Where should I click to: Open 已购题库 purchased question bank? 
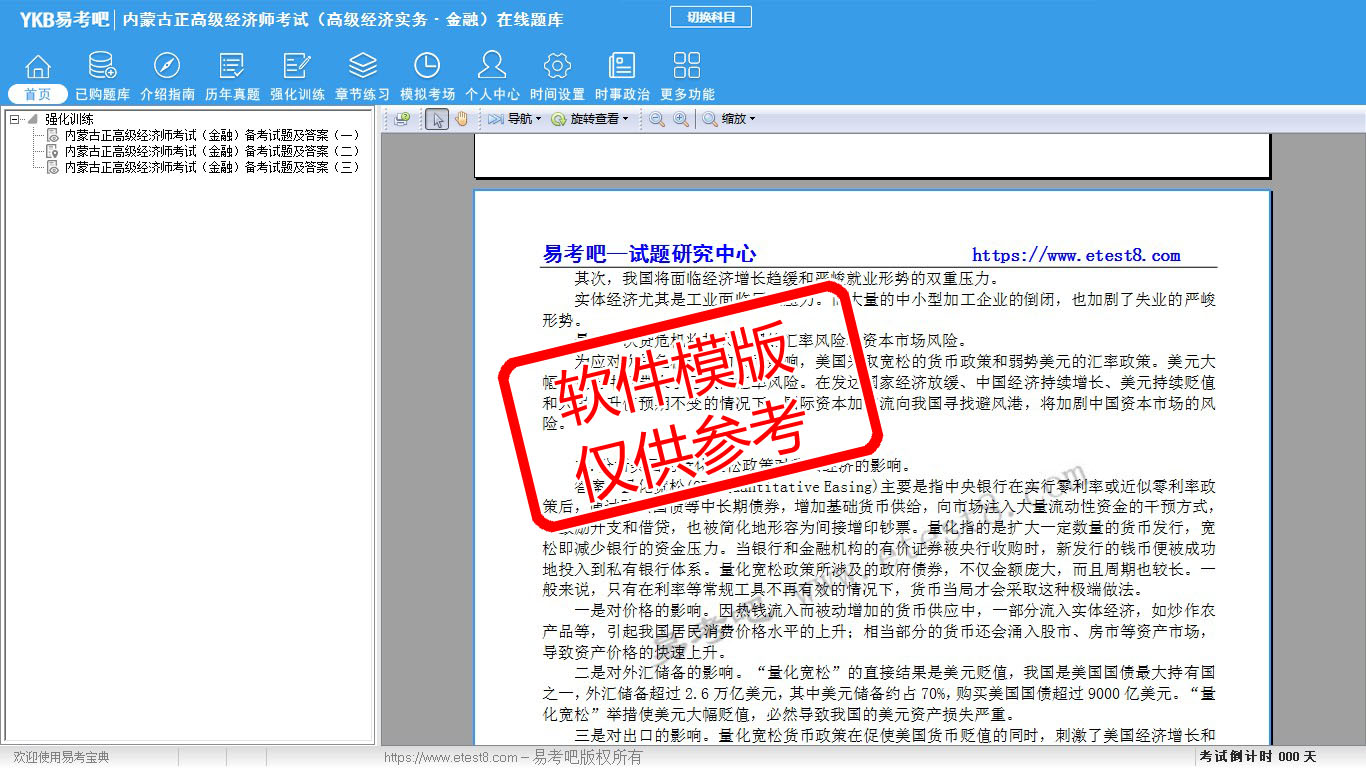[x=102, y=77]
